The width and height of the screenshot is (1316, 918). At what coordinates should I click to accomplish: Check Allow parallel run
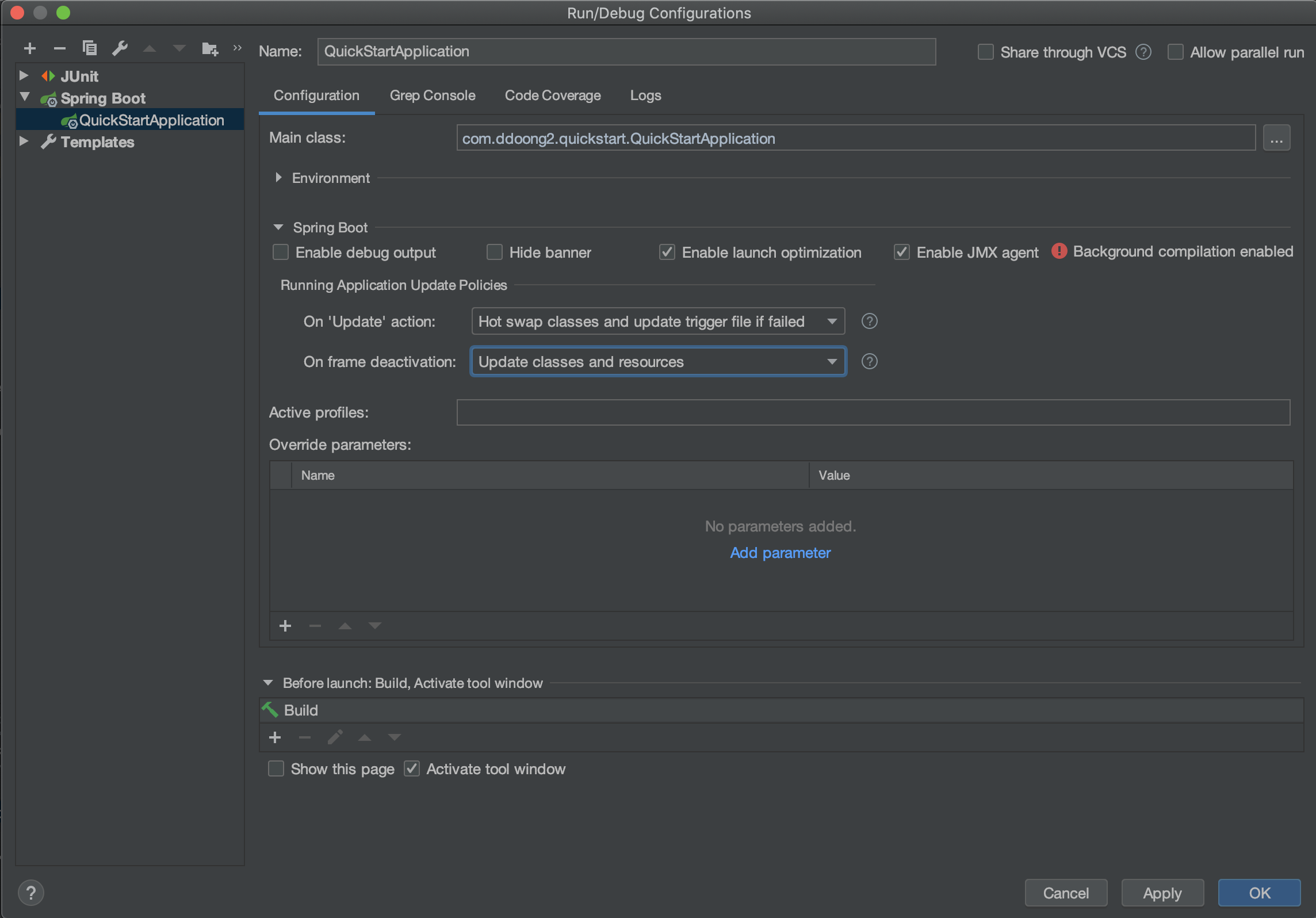coord(1176,52)
